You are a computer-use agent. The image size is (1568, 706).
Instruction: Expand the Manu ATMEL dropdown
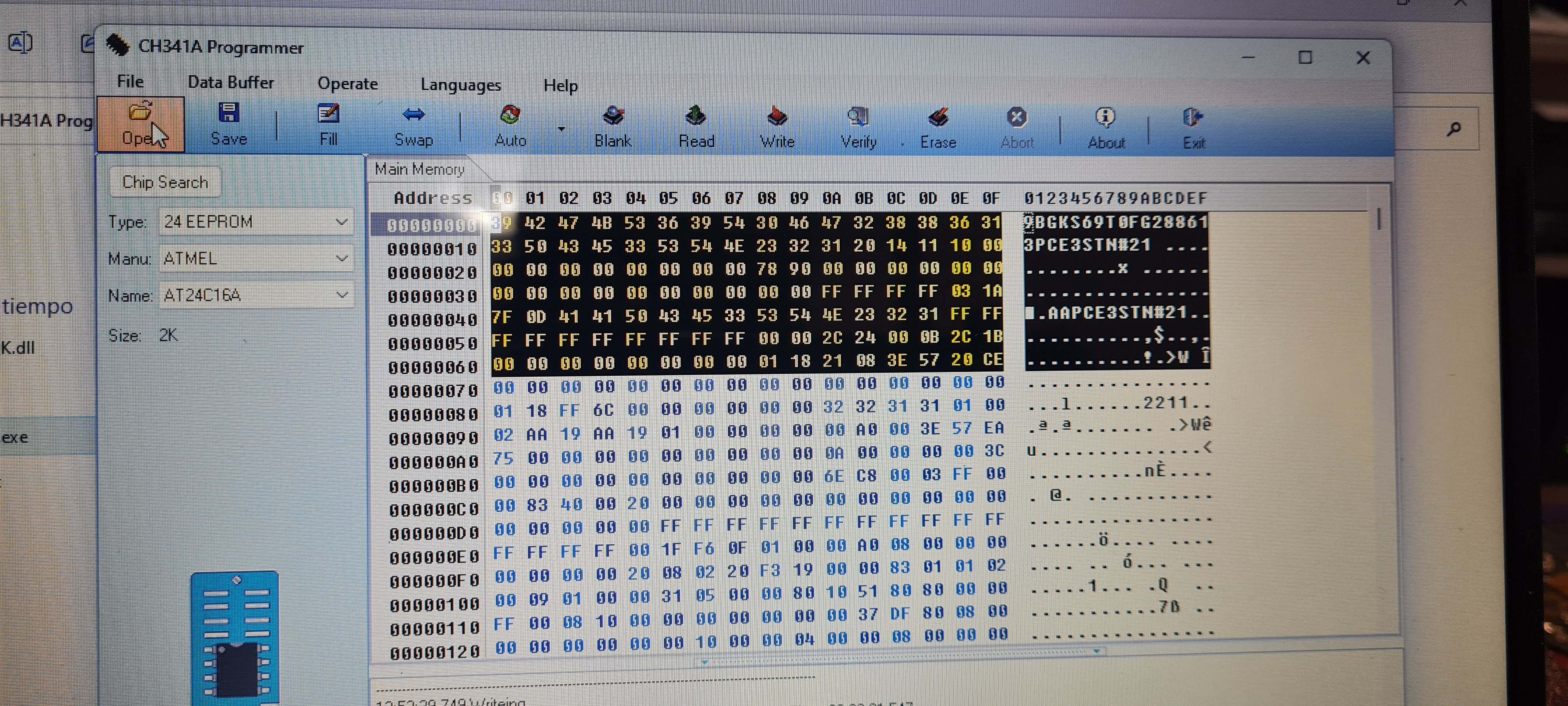[x=341, y=259]
